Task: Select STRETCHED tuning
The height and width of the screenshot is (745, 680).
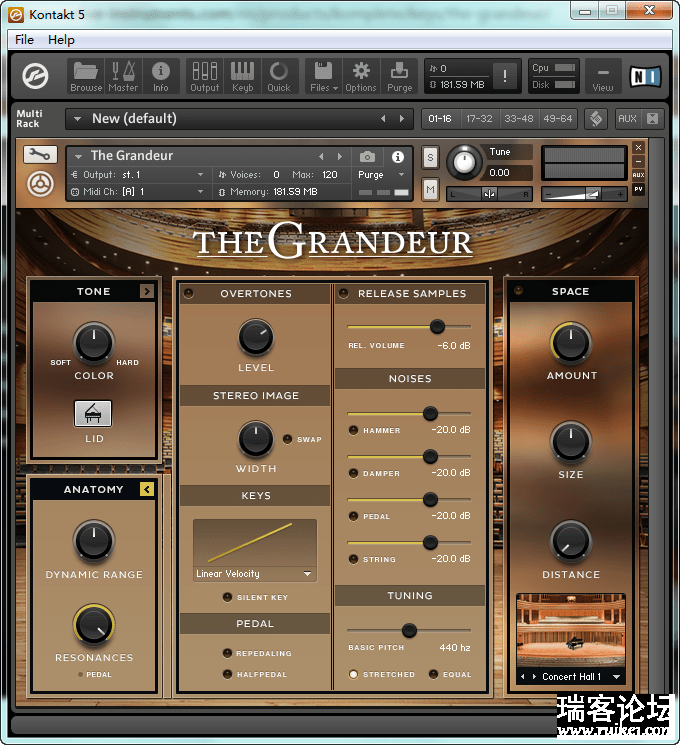Action: (x=353, y=674)
